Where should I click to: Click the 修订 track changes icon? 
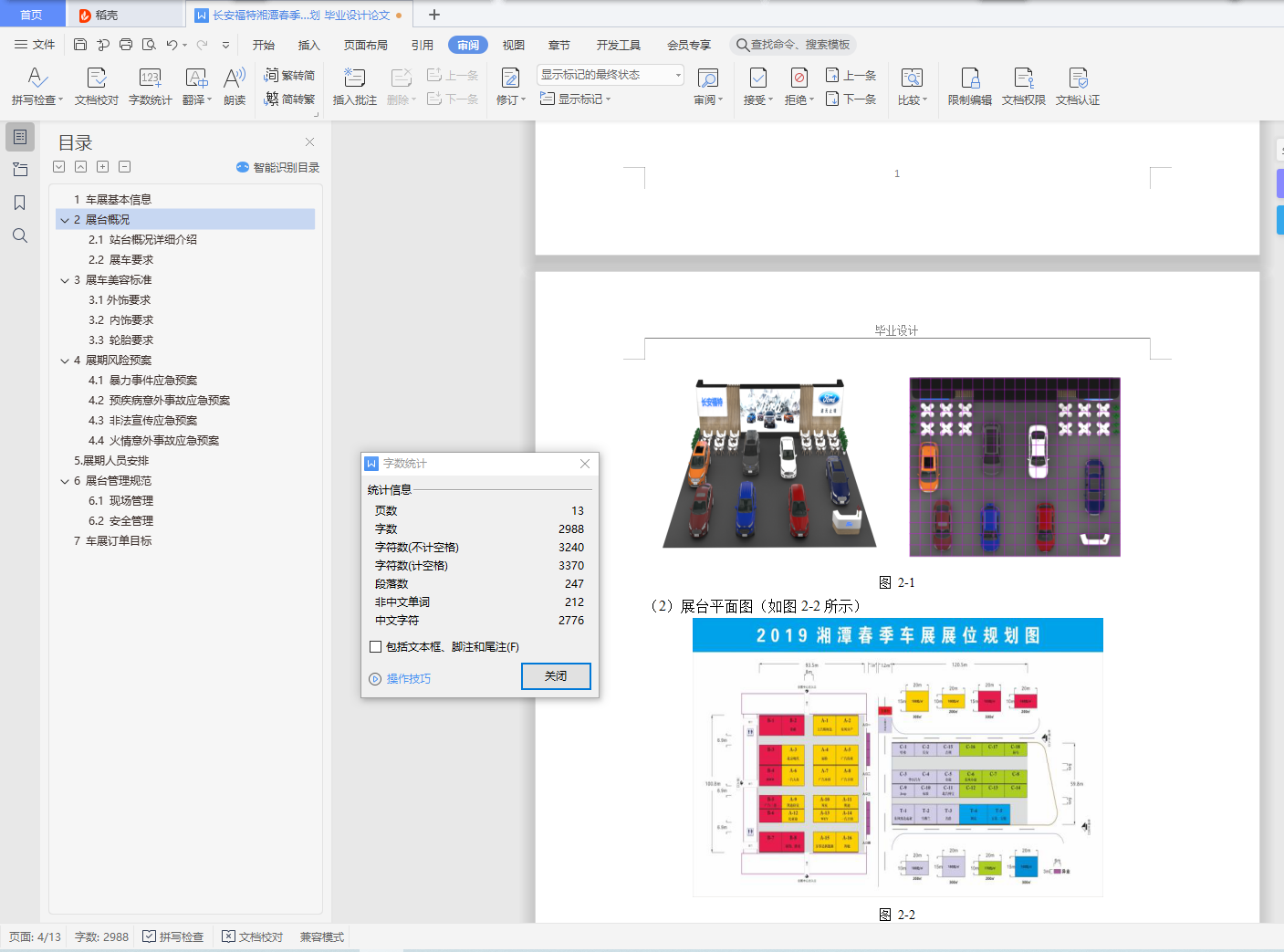[x=510, y=78]
